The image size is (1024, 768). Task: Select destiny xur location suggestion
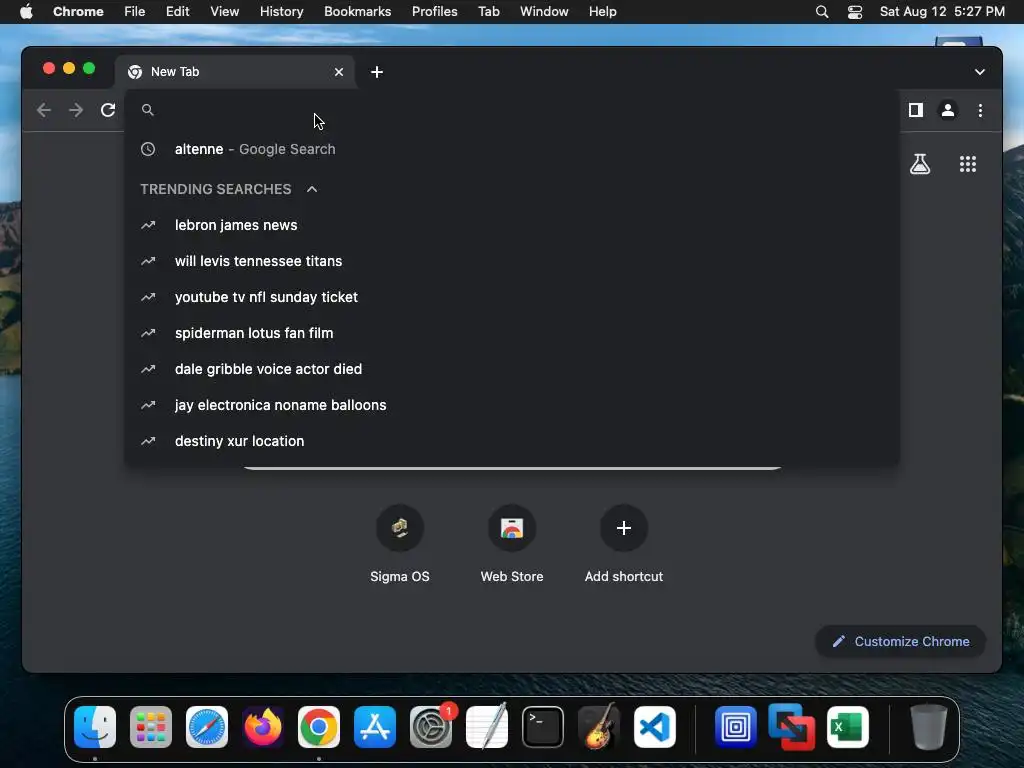pyautogui.click(x=512, y=441)
